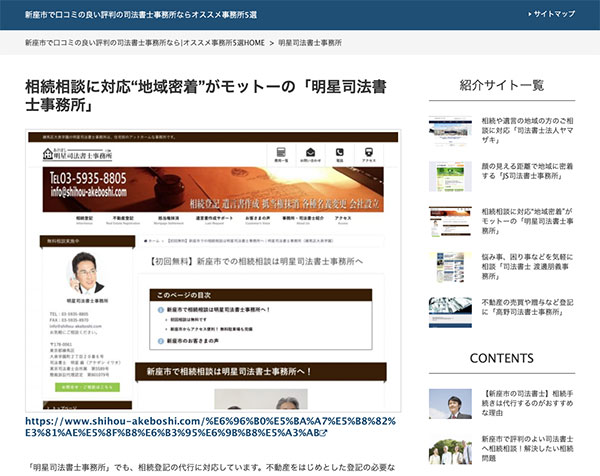Click thumbnail for 高野司法書士事務所
600x476 pixels.
[450, 313]
